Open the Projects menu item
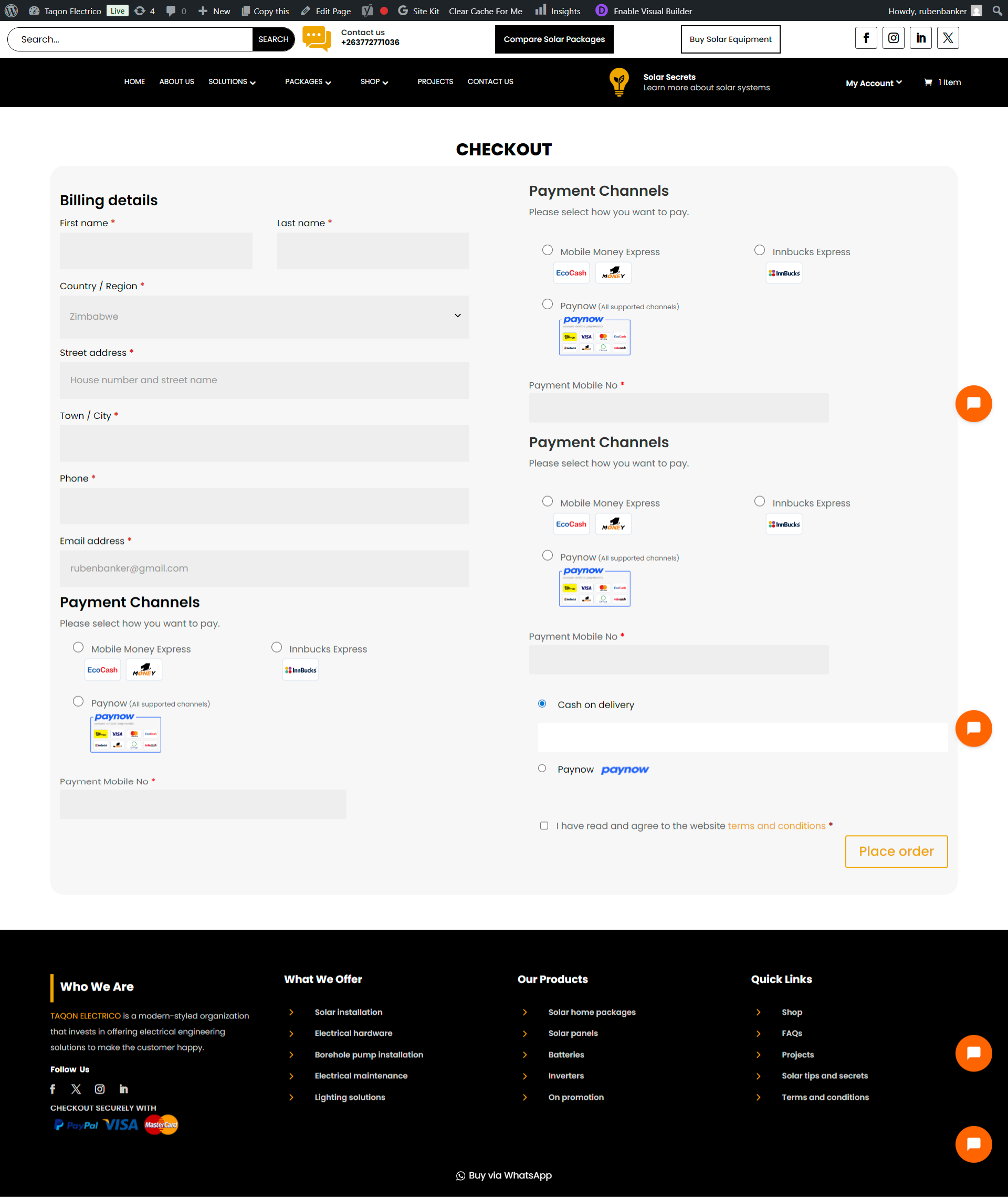 [435, 82]
